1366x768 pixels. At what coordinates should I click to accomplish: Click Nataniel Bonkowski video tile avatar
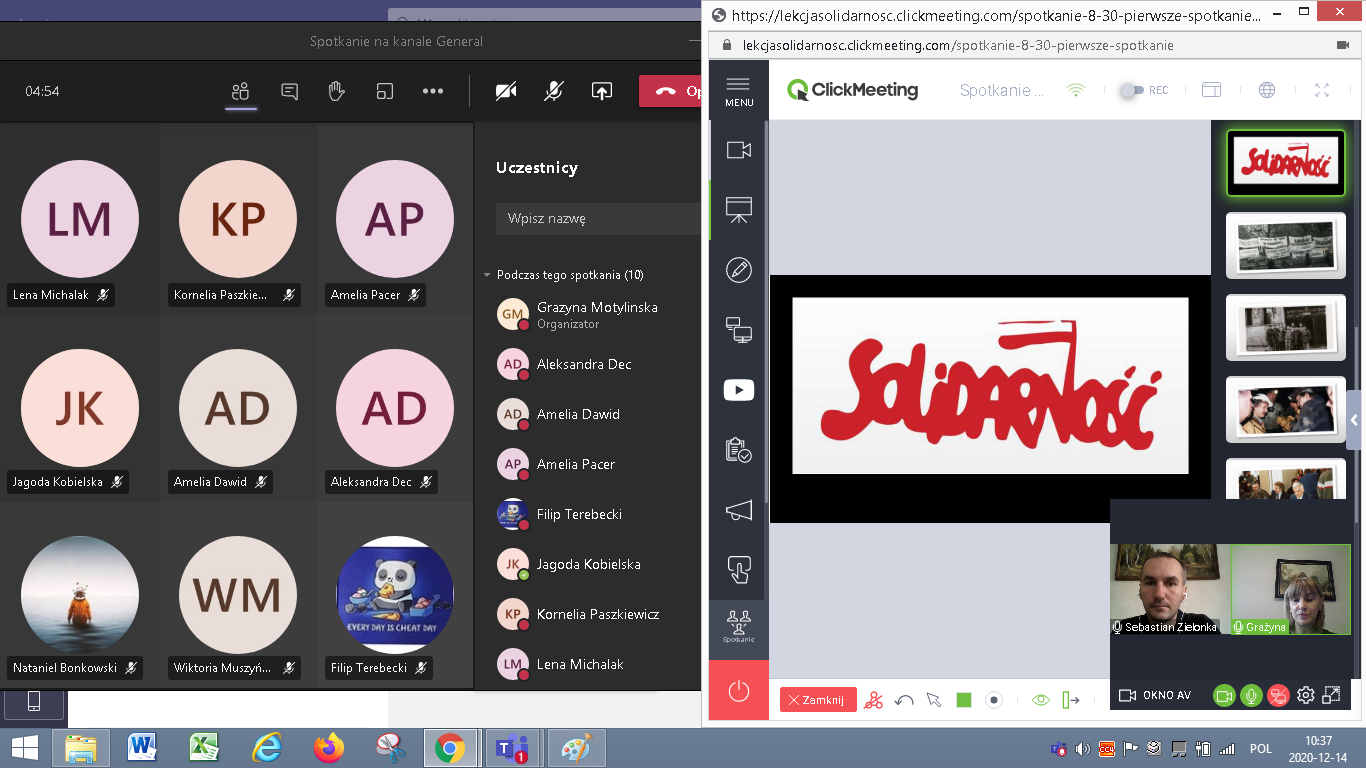pyautogui.click(x=80, y=595)
